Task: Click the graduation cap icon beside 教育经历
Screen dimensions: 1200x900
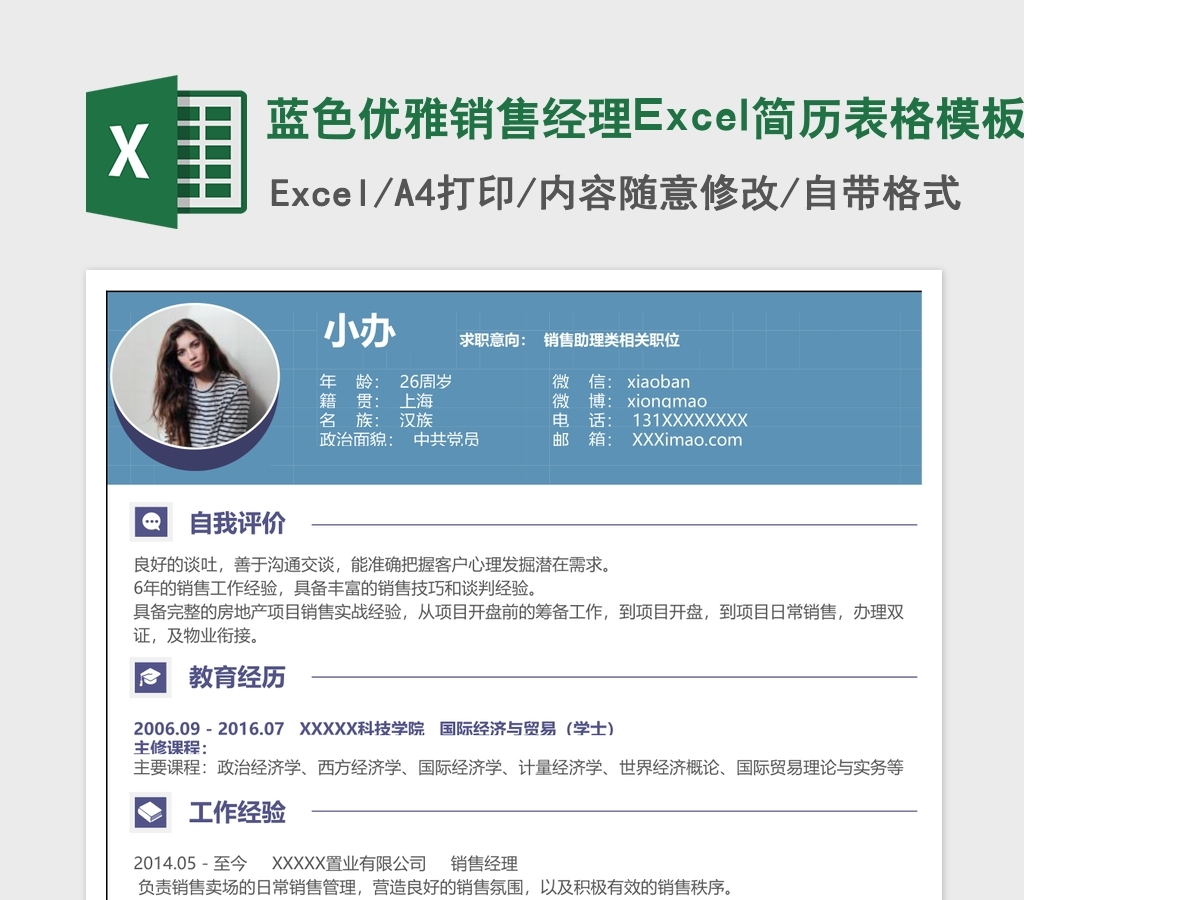Action: 151,677
